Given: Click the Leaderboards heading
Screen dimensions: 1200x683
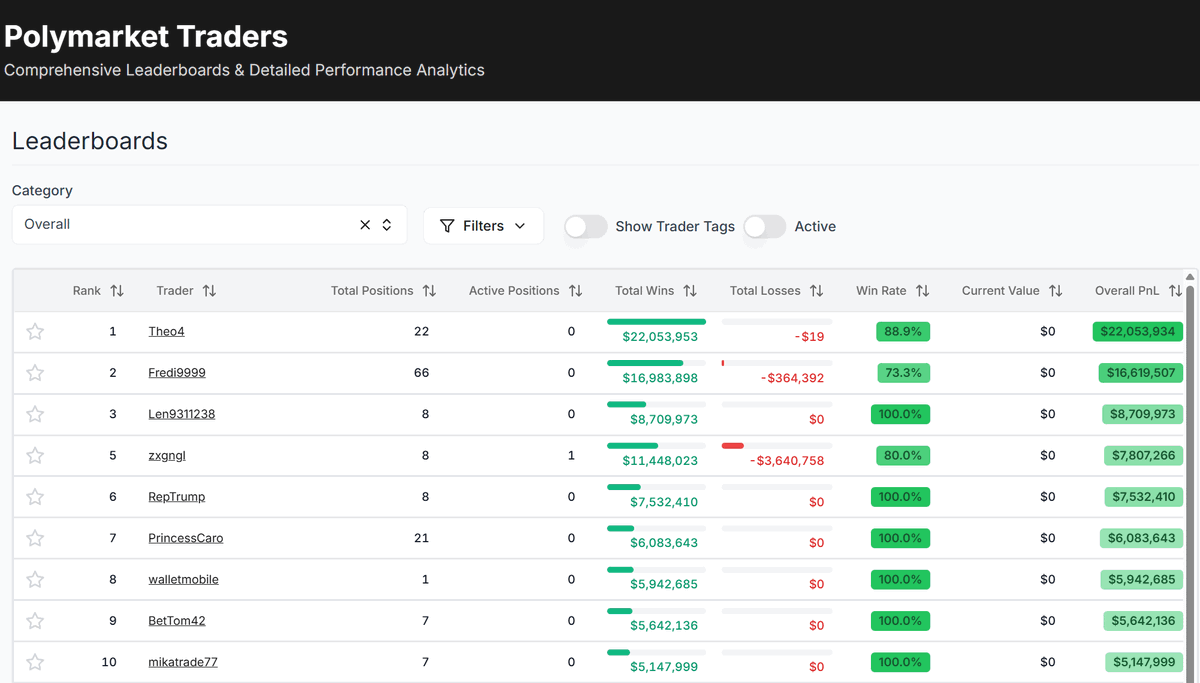Looking at the screenshot, I should 90,141.
